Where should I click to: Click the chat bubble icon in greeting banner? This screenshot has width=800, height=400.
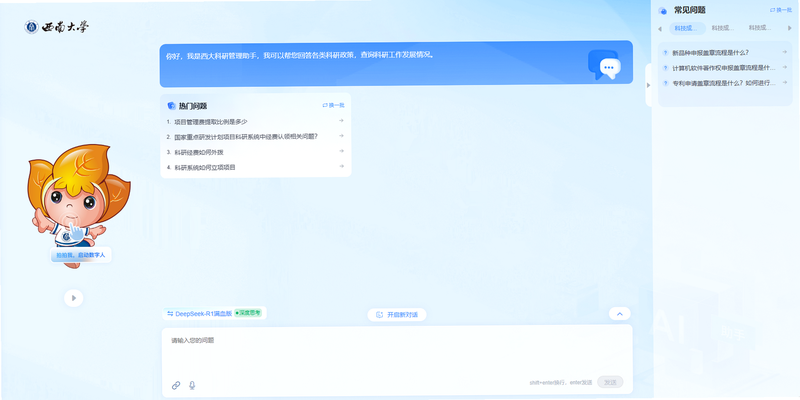(x=605, y=65)
